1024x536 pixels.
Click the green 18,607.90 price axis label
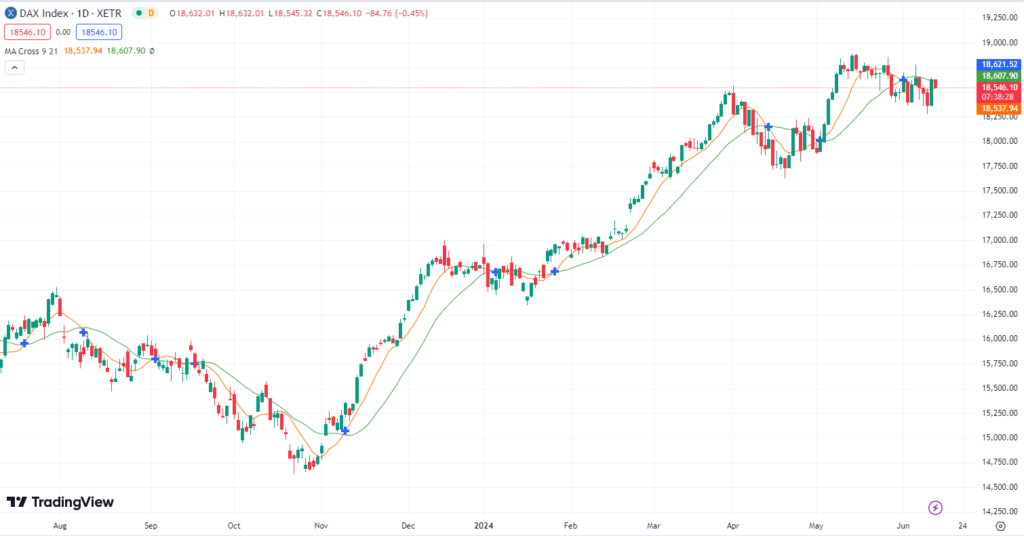click(x=999, y=76)
